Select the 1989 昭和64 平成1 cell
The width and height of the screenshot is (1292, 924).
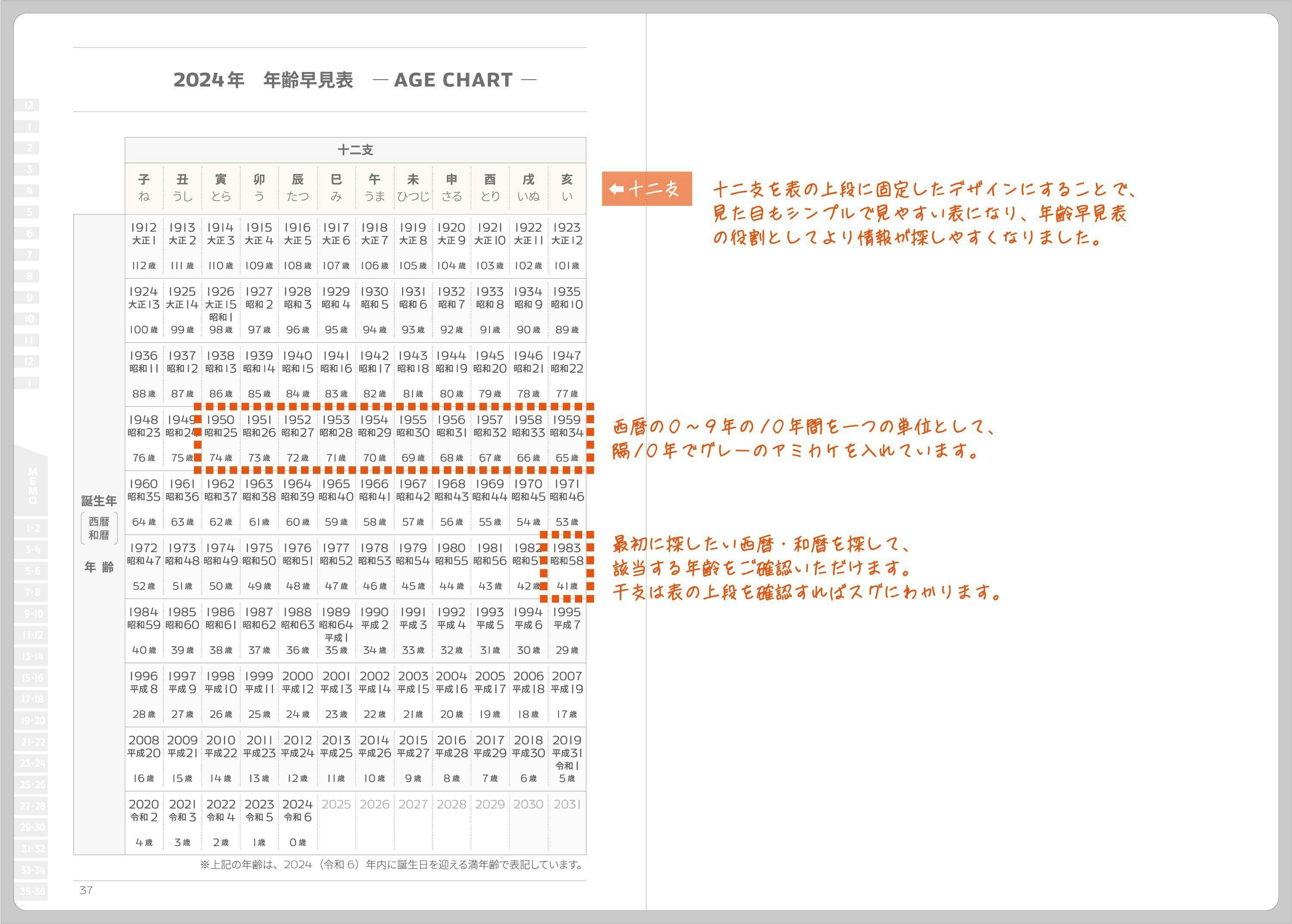(336, 630)
